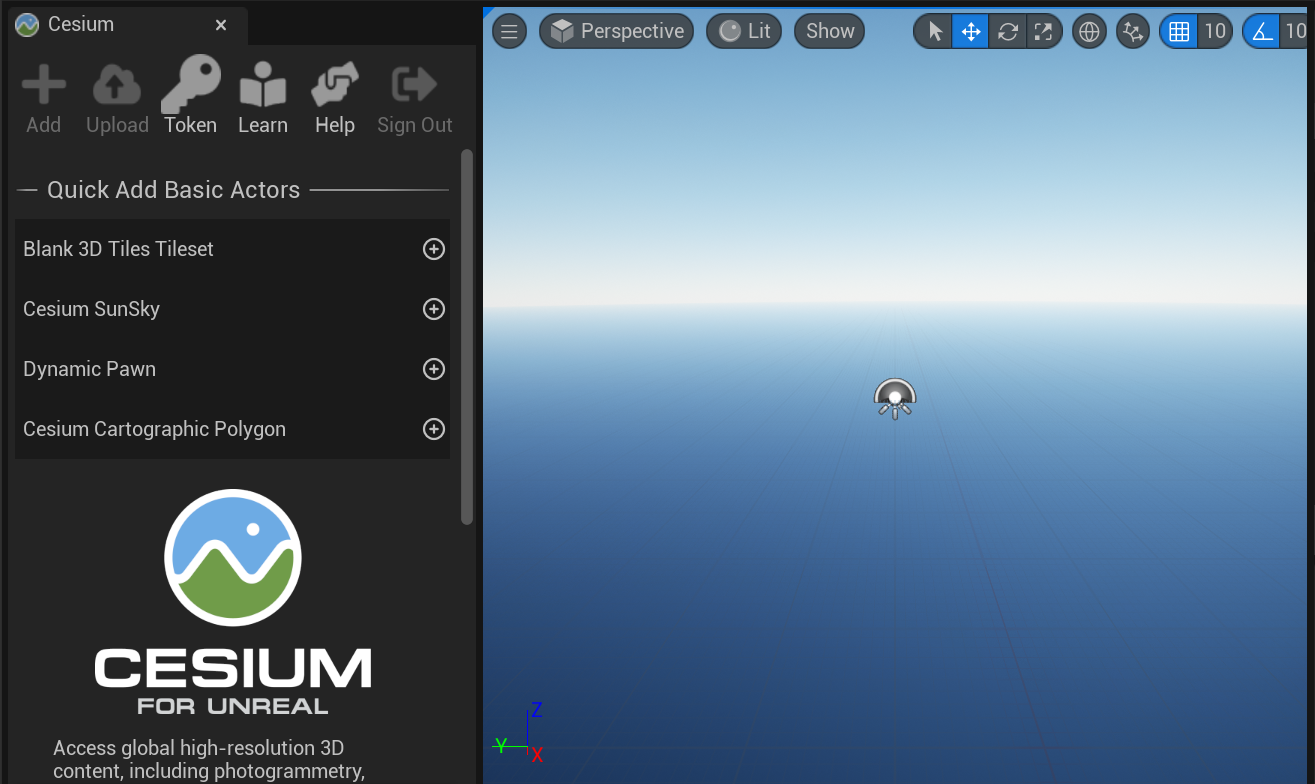Click the Upload cloud icon

(x=117, y=86)
